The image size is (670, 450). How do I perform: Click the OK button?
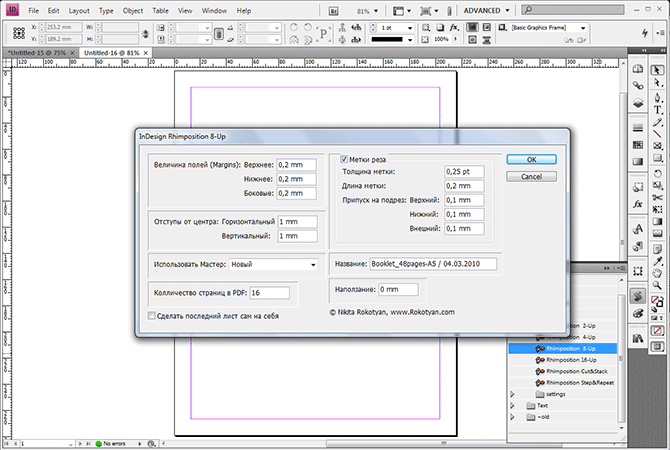(x=531, y=159)
